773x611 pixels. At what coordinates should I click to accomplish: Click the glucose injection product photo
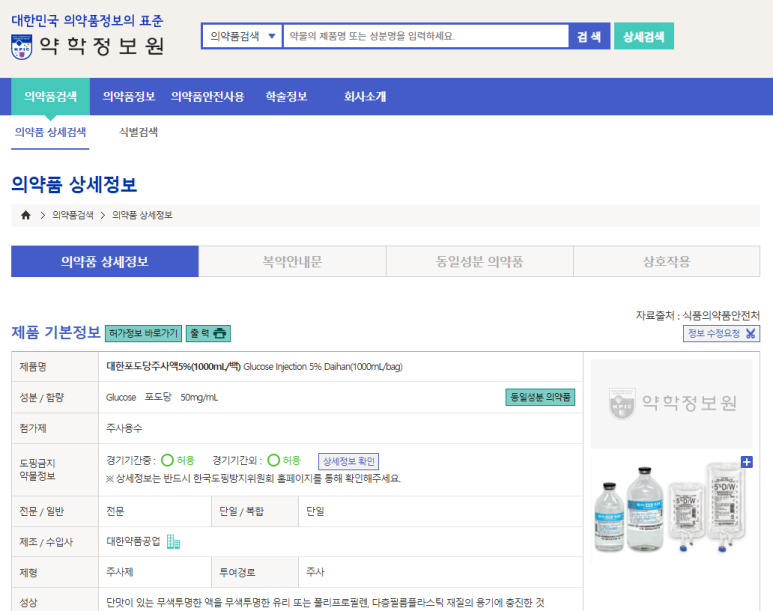tap(670, 508)
